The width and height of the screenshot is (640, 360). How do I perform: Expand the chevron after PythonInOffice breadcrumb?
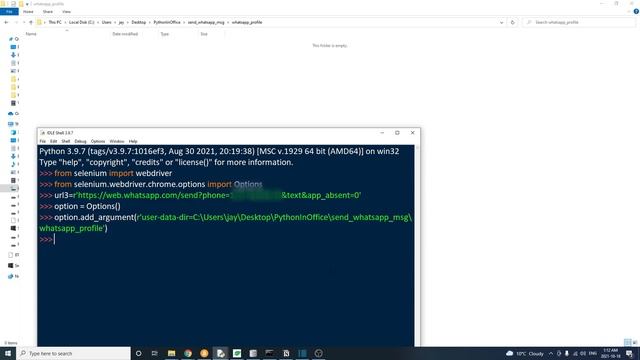[184, 22]
